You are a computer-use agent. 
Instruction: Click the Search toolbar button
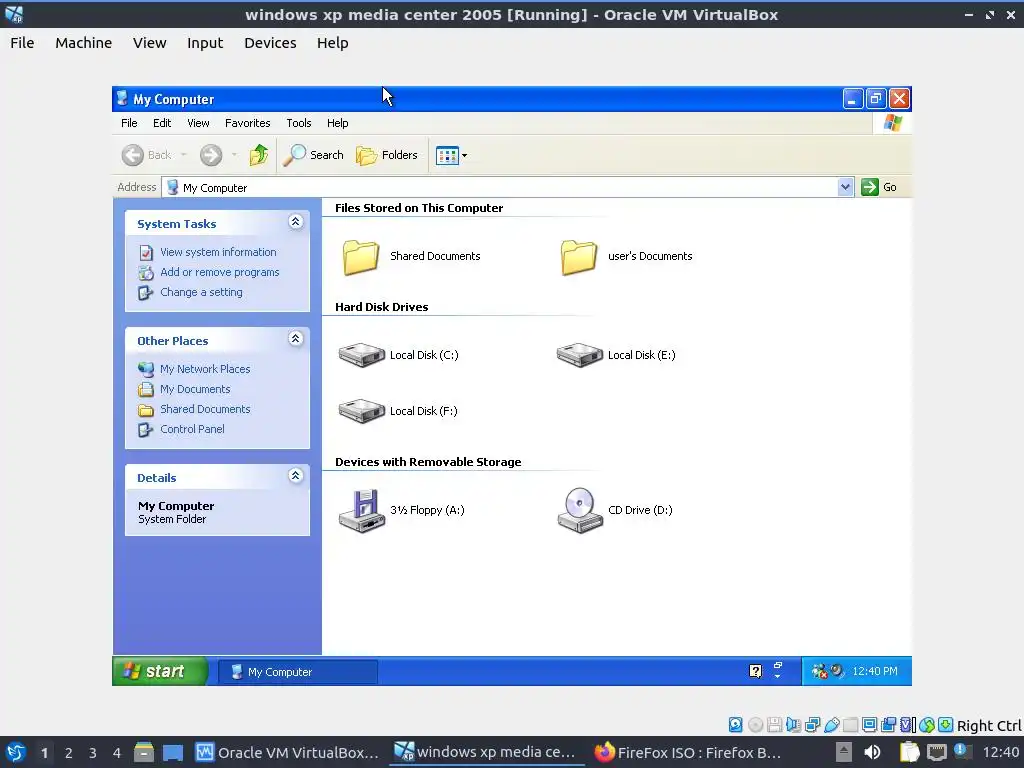(x=313, y=155)
